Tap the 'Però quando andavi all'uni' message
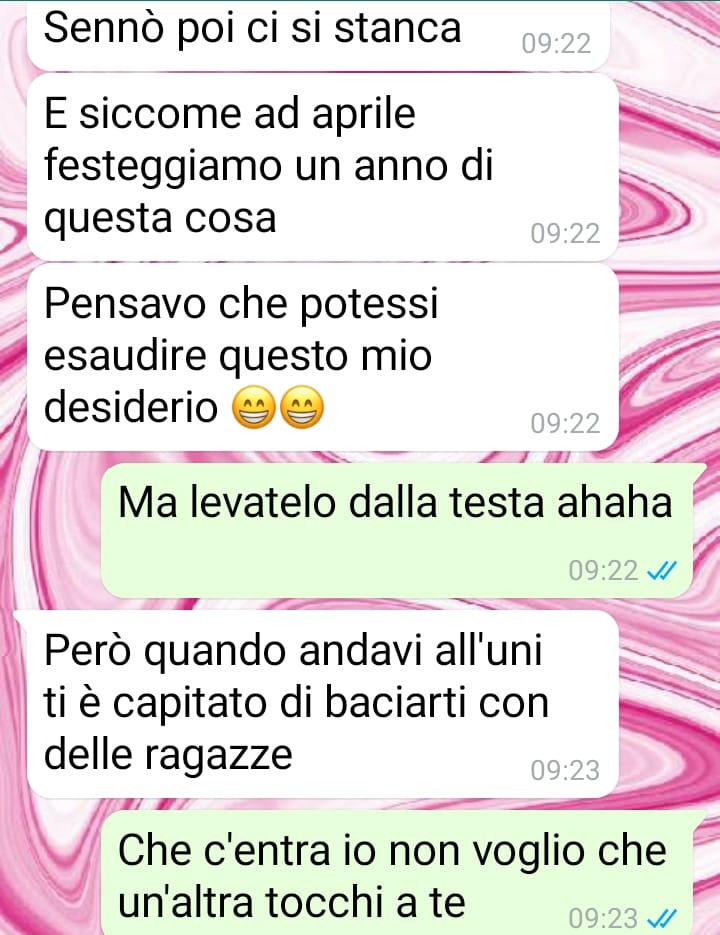The height and width of the screenshot is (935, 720). click(322, 705)
